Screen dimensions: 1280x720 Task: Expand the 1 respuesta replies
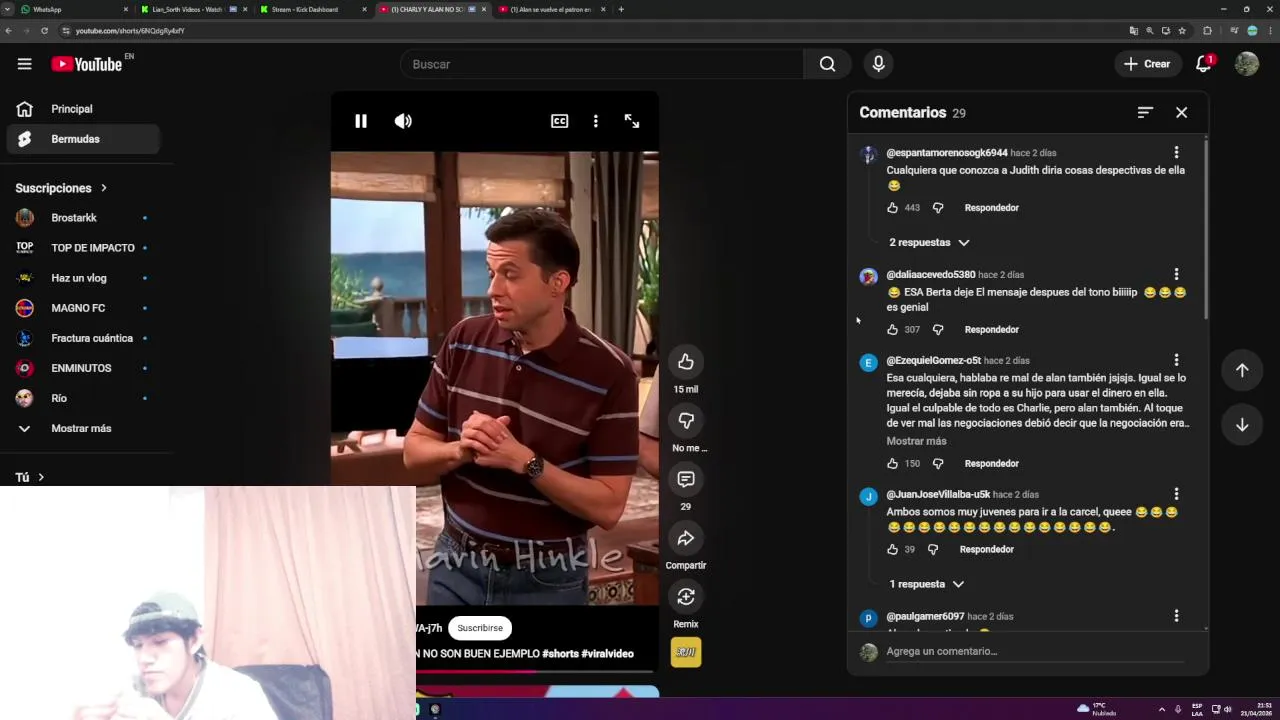pyautogui.click(x=926, y=584)
